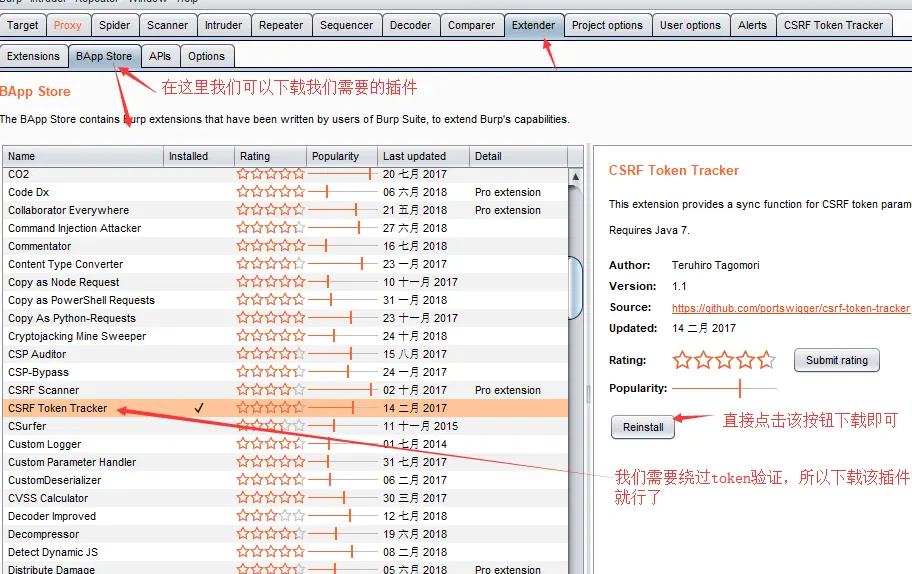
Task: Open the Intruder tab
Action: [x=223, y=26]
